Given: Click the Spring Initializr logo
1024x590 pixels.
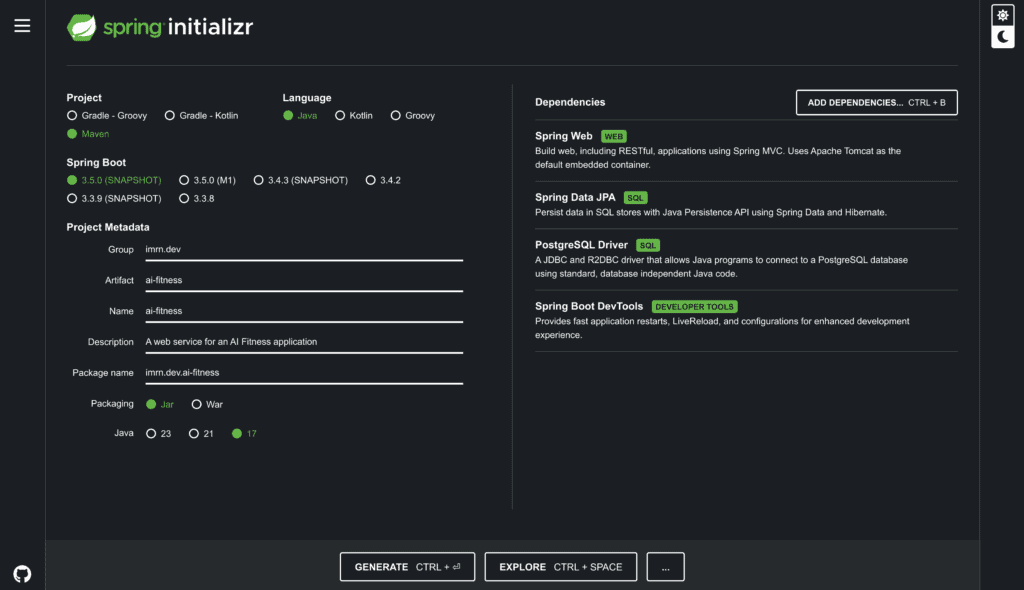Looking at the screenshot, I should pos(159,27).
